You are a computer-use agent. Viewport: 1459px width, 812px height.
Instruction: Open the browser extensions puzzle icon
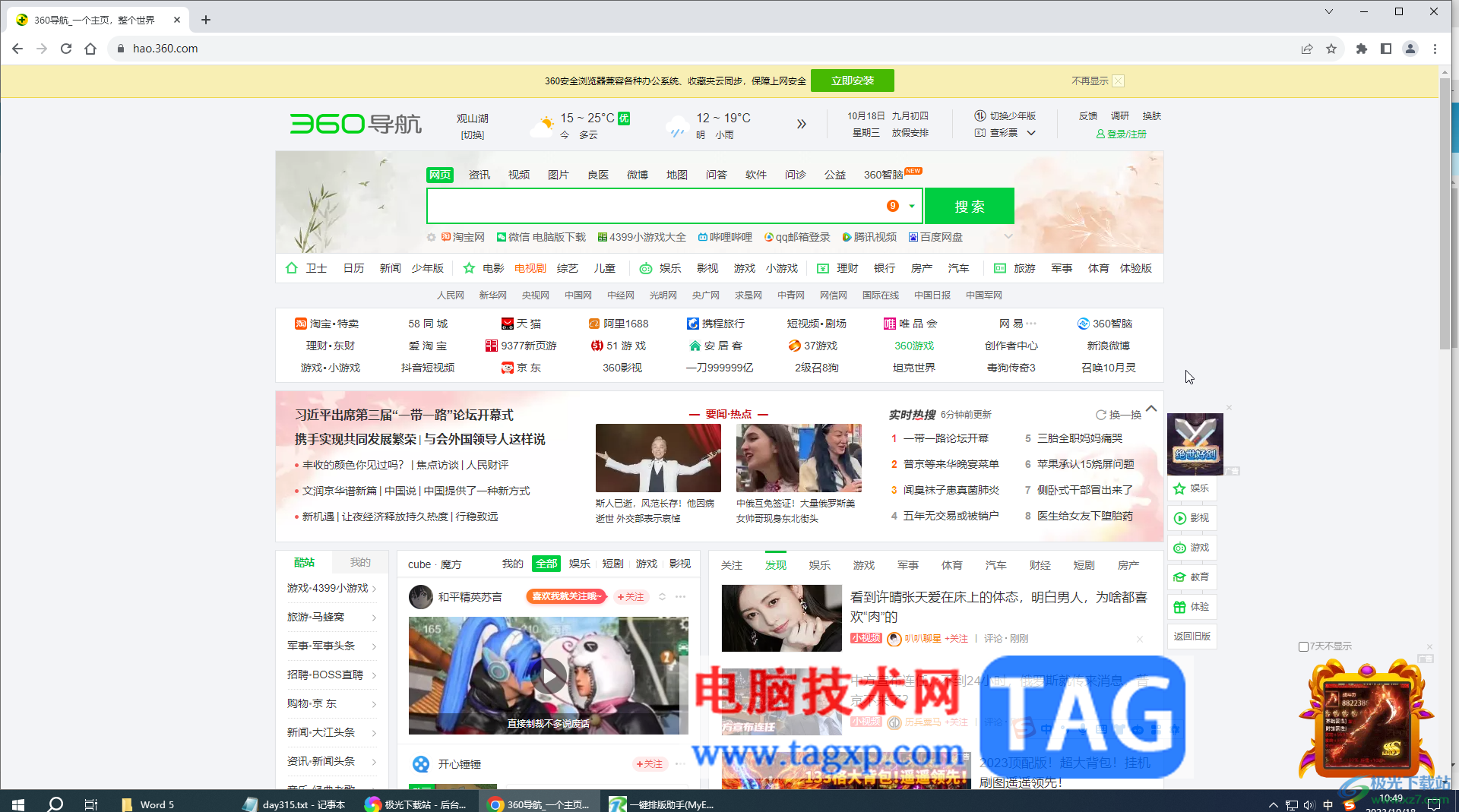1362,49
